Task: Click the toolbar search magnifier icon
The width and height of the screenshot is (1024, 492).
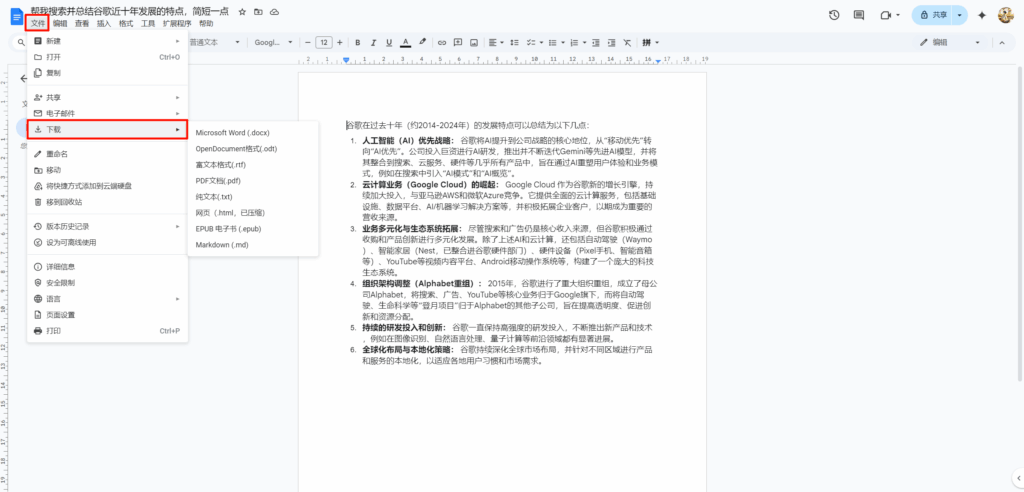Action: coord(22,42)
